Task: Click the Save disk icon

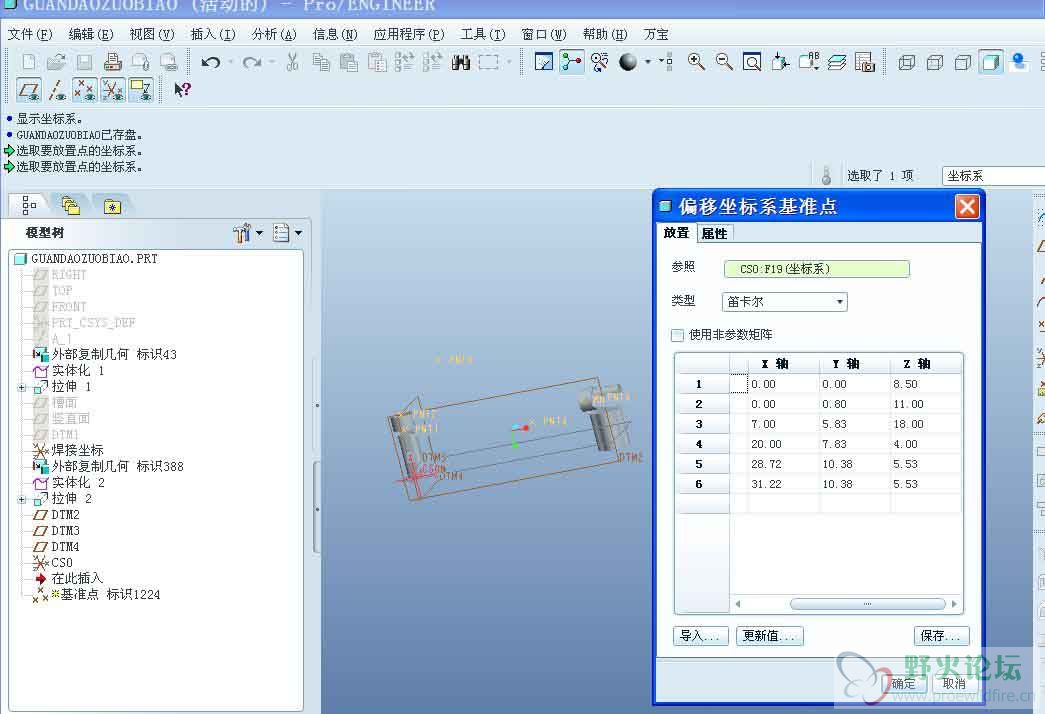Action: click(x=85, y=62)
